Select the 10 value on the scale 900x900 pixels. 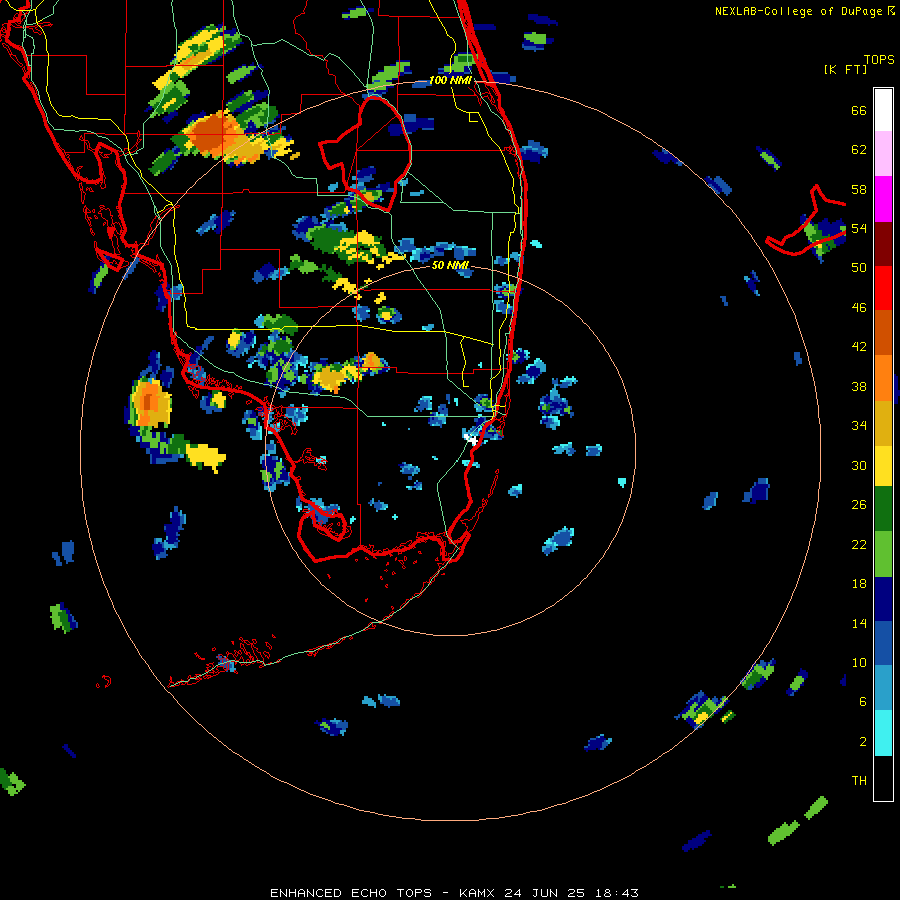click(859, 662)
